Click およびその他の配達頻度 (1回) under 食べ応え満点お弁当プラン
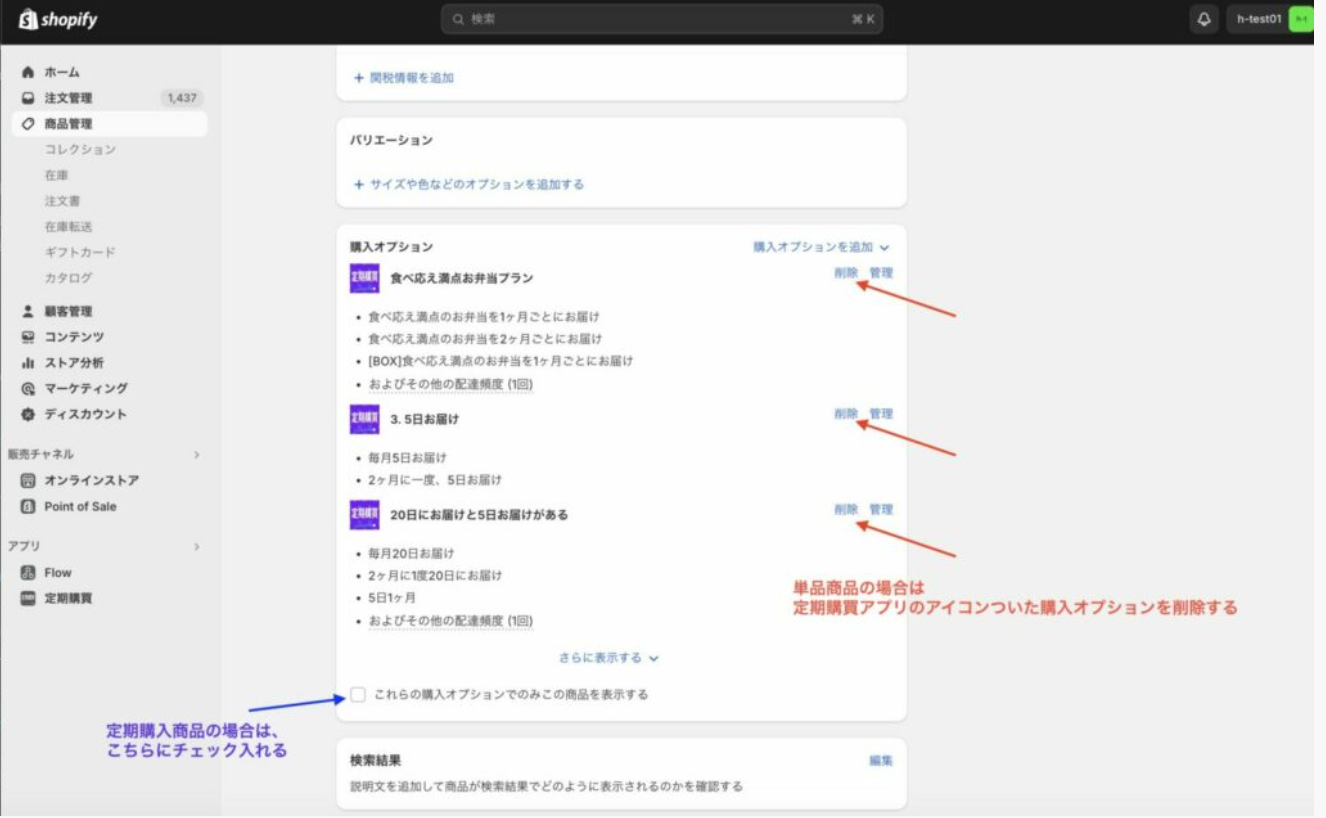 tap(451, 384)
